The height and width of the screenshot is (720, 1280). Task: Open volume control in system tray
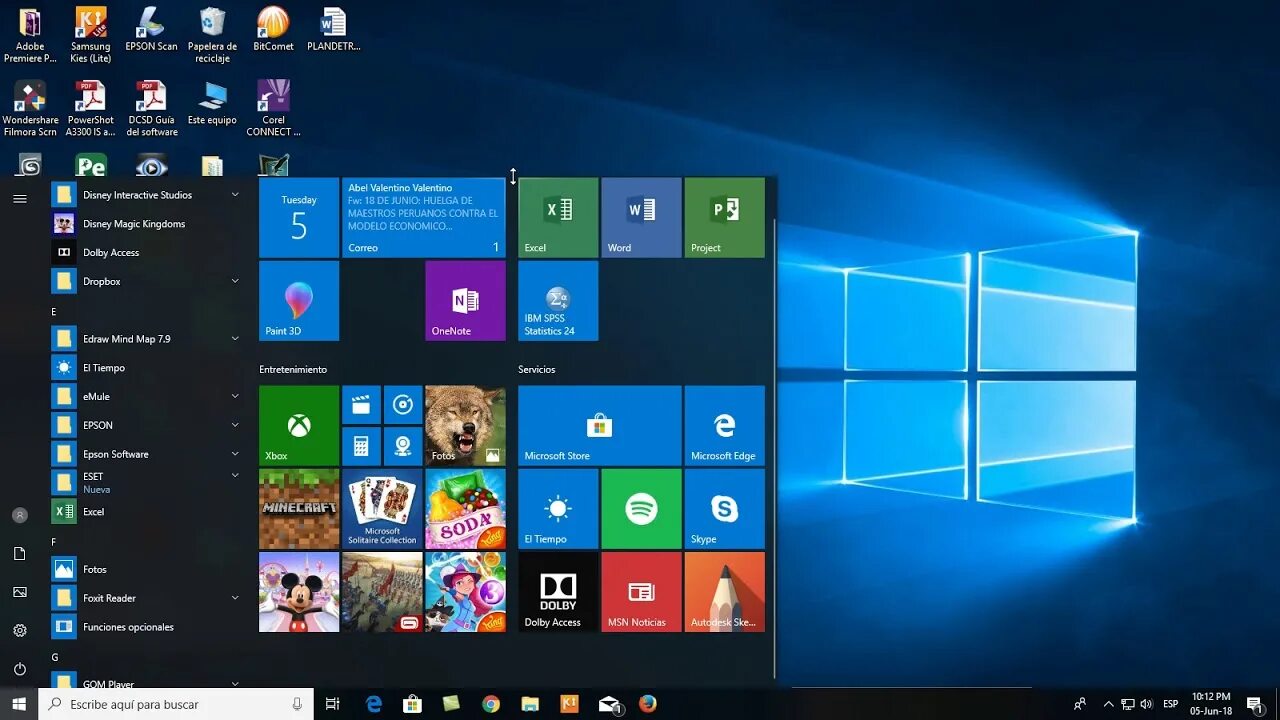pyautogui.click(x=1145, y=704)
